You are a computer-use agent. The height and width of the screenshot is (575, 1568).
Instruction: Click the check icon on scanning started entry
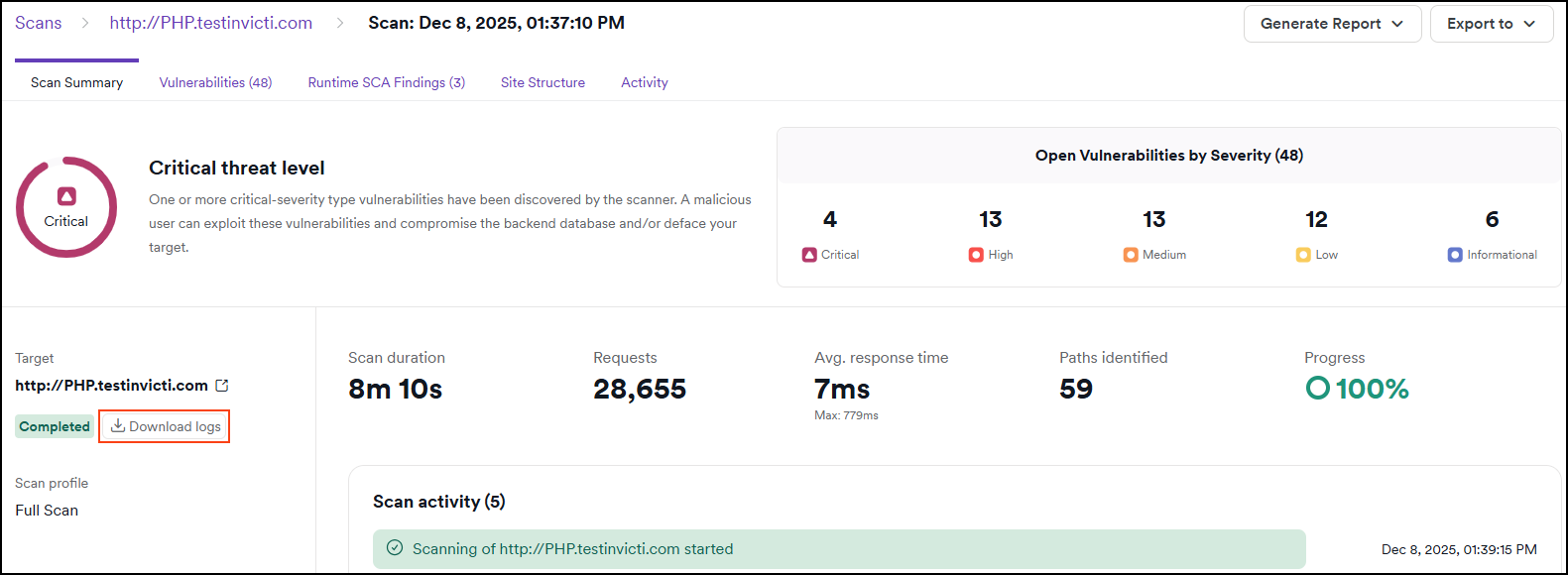[395, 548]
